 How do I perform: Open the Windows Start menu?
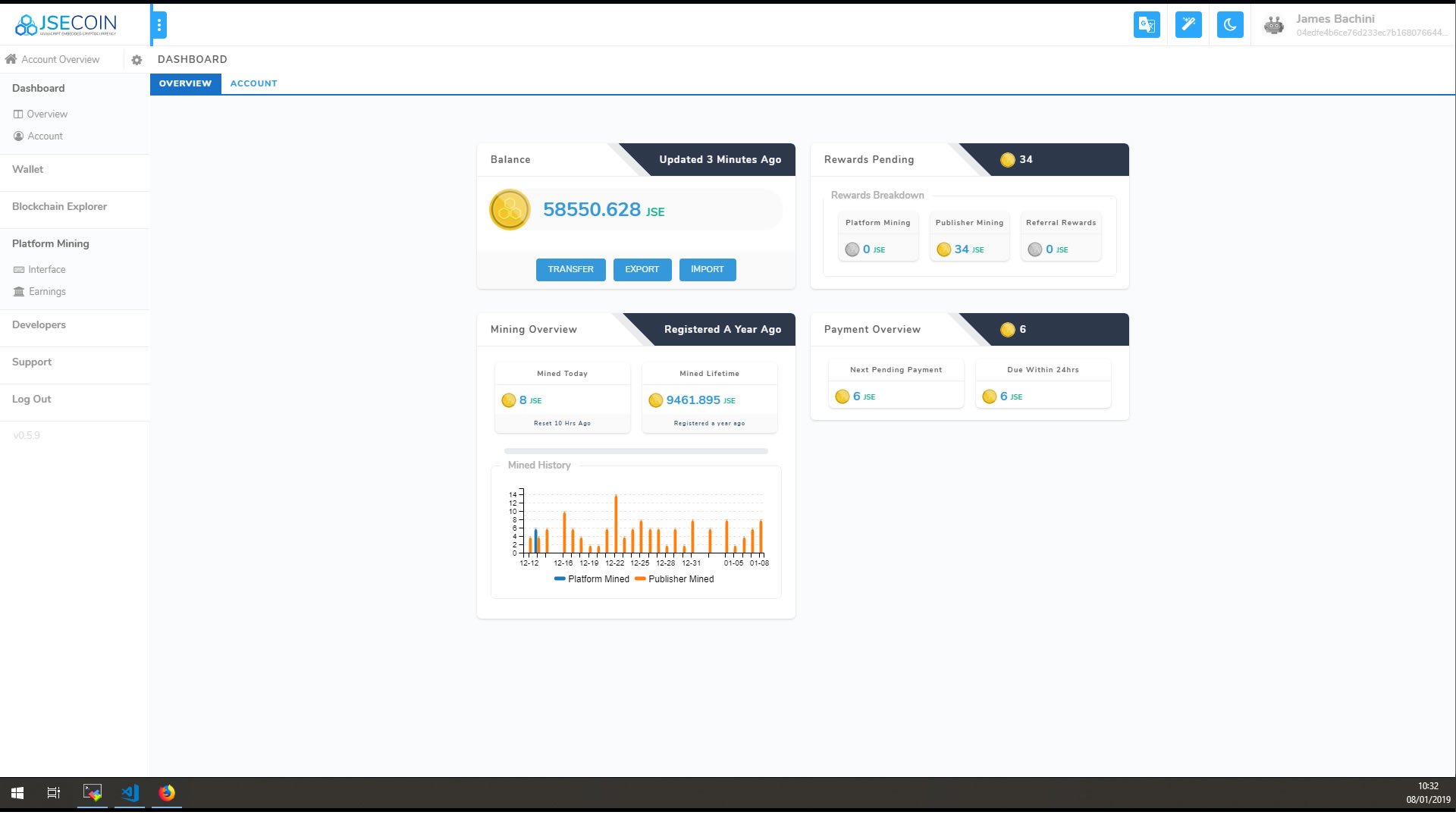click(17, 793)
